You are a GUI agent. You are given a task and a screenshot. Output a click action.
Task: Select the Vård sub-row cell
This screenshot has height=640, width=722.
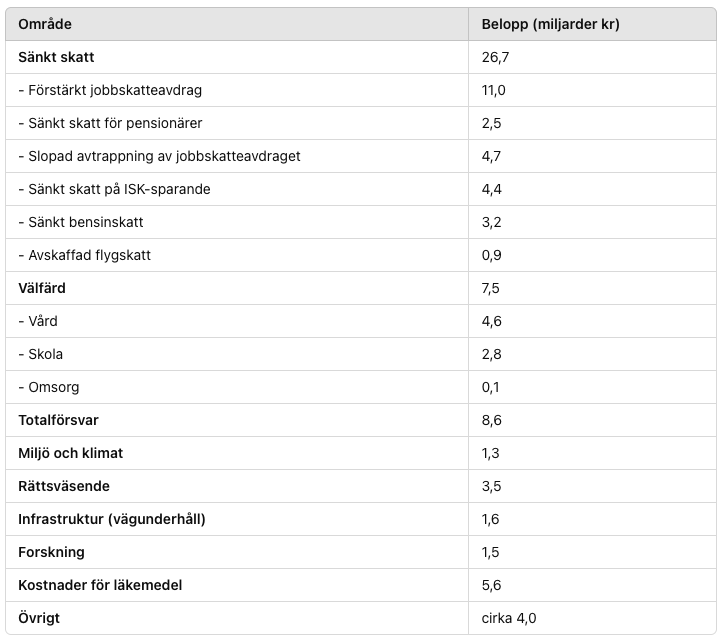tap(38, 321)
